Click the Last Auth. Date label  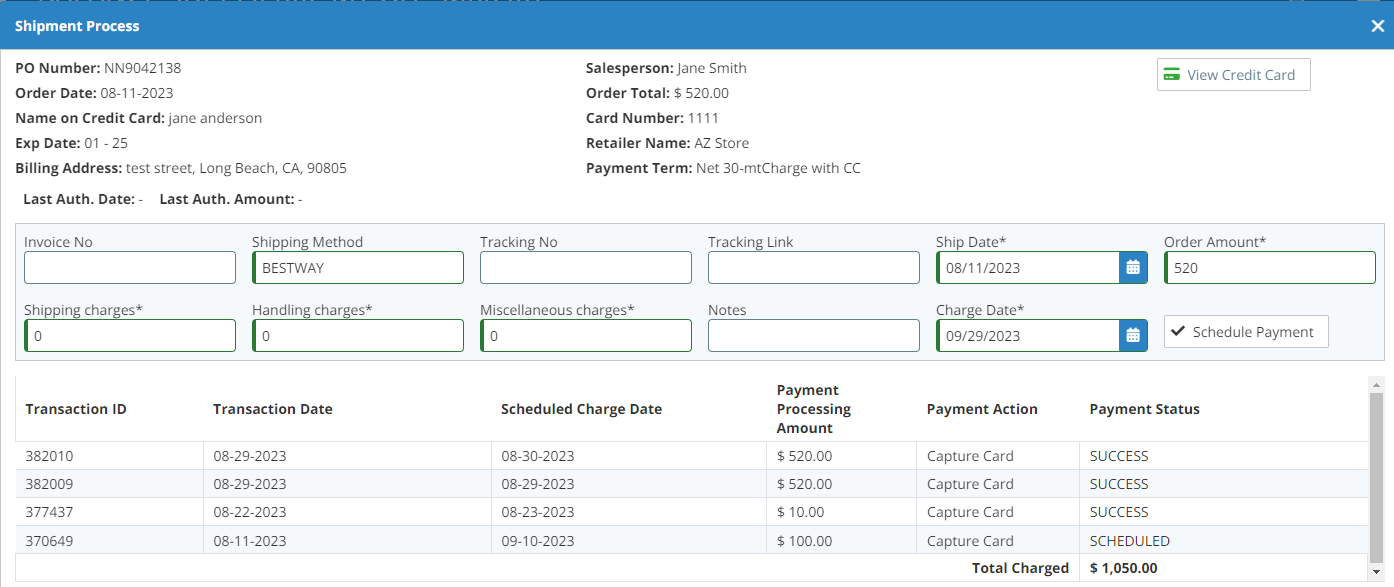tap(79, 199)
